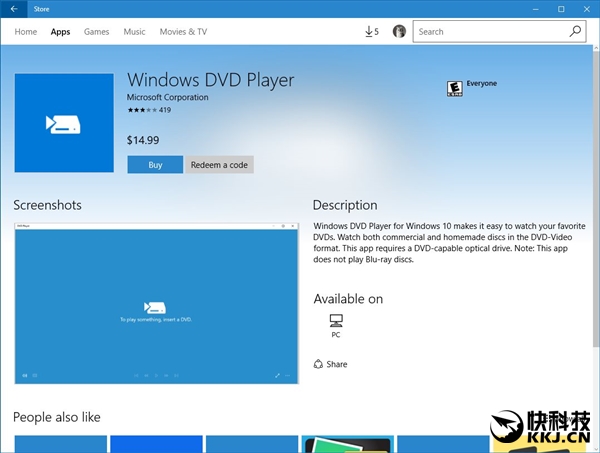Click Redeem a code button
The width and height of the screenshot is (600, 453).
219,165
